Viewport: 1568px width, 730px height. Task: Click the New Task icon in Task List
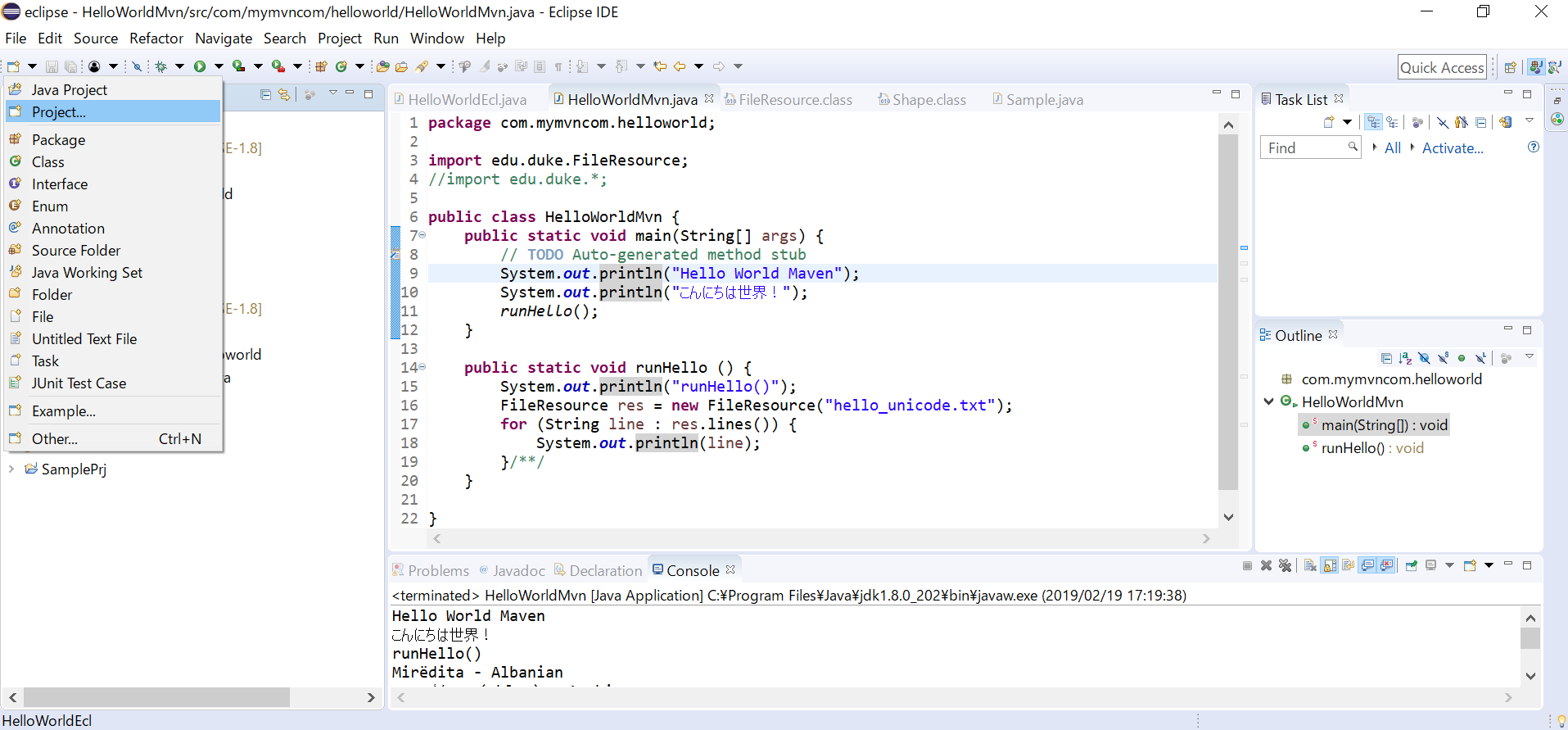click(1329, 122)
